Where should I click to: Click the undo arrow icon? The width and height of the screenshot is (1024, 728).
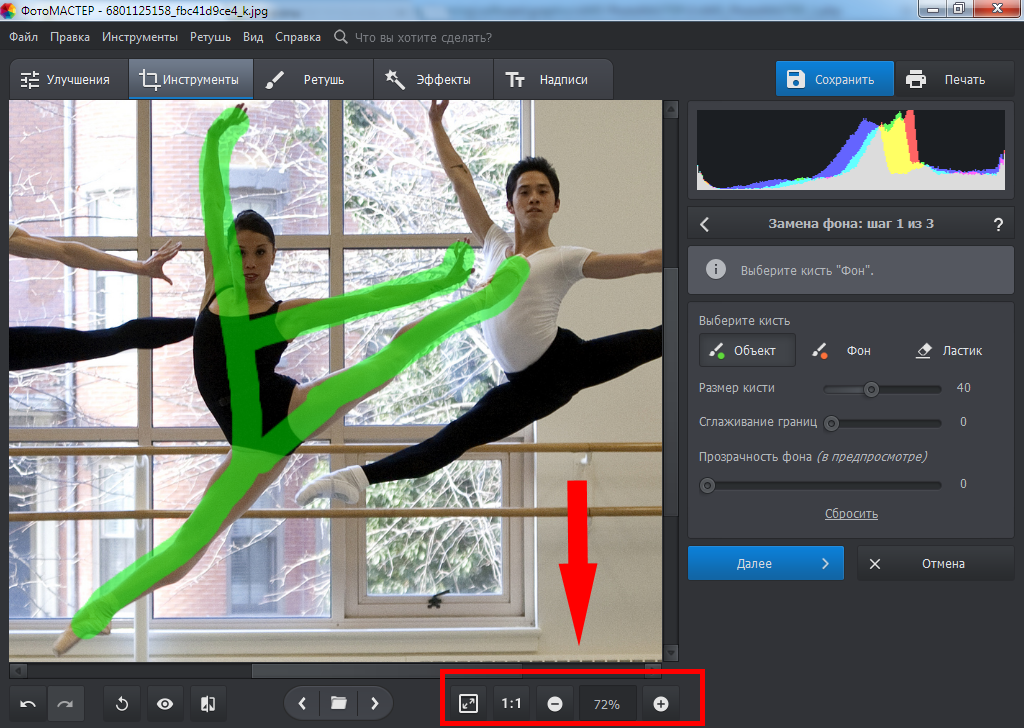coord(28,704)
